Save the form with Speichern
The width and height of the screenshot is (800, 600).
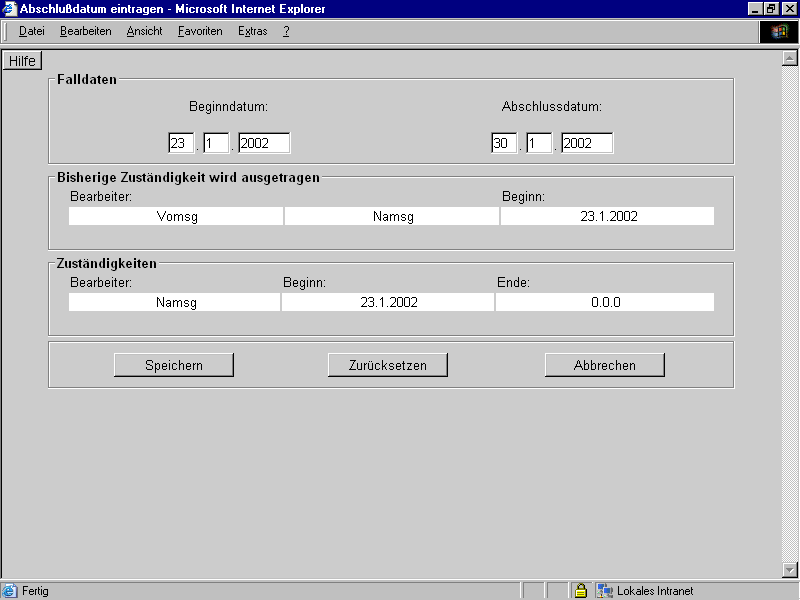tap(174, 365)
